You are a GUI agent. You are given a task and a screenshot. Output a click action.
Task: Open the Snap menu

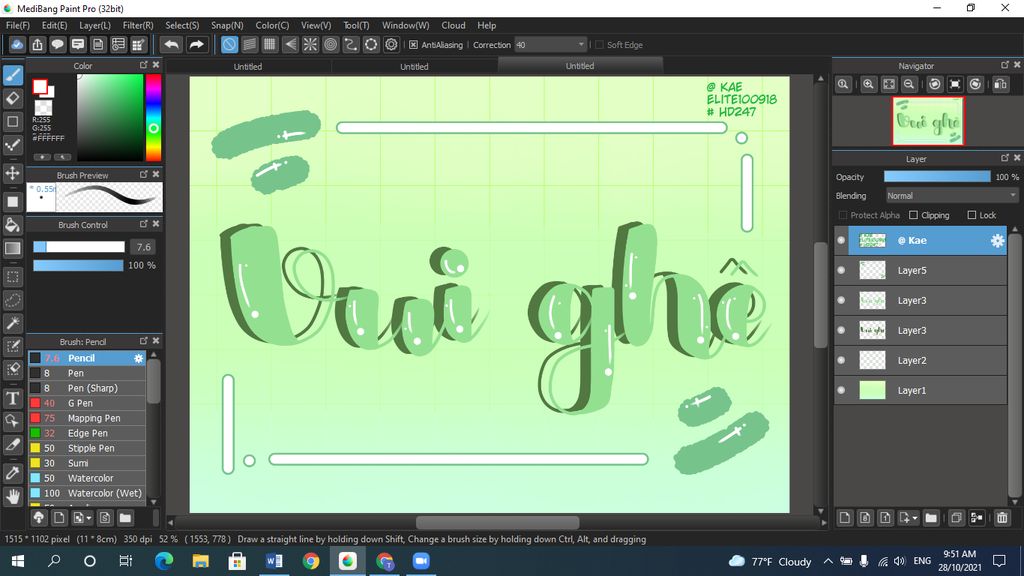click(227, 25)
